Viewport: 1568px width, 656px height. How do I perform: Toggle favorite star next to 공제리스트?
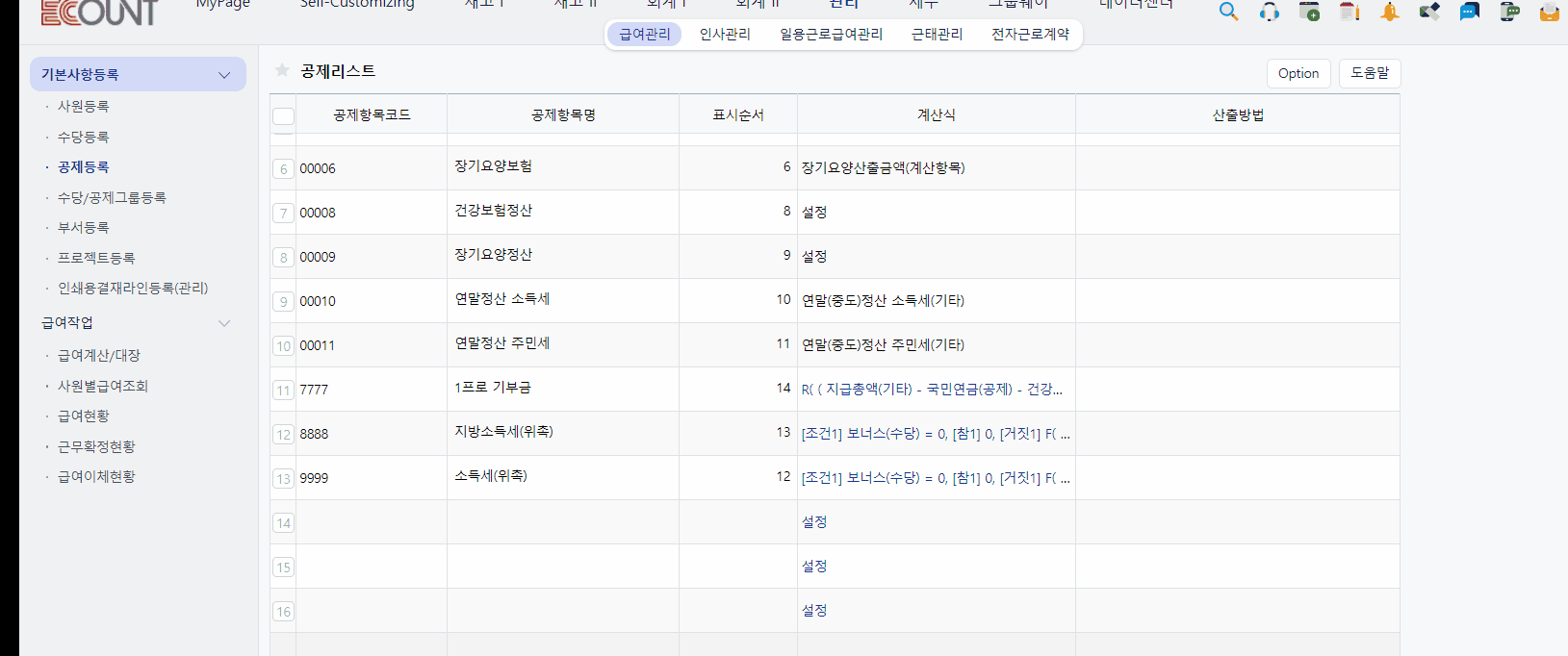point(282,70)
